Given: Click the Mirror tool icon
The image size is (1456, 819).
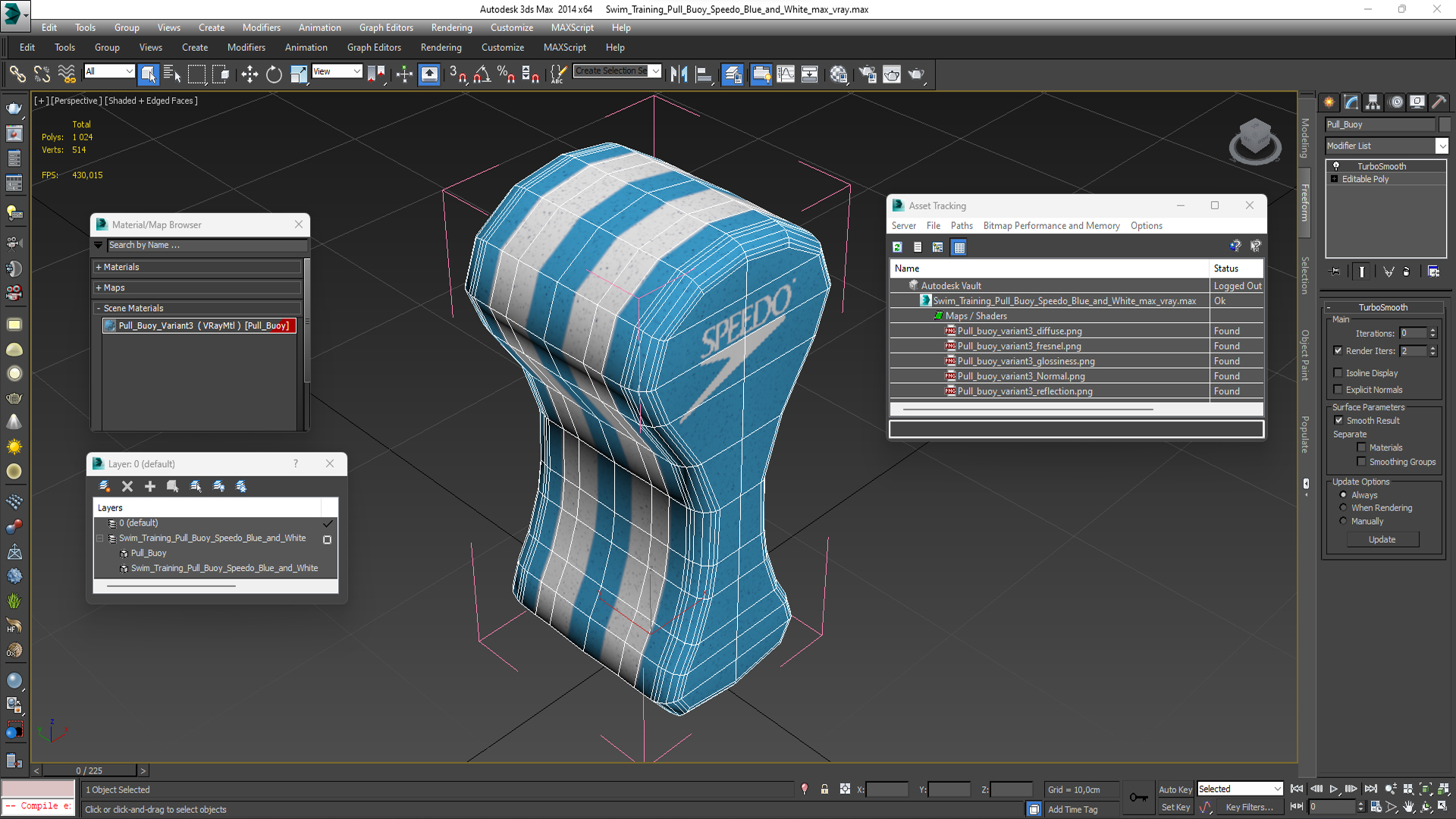Looking at the screenshot, I should pos(679,74).
